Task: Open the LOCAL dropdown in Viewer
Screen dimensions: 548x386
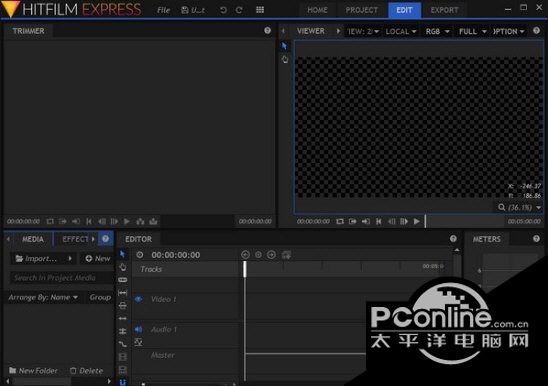Action: pos(401,31)
